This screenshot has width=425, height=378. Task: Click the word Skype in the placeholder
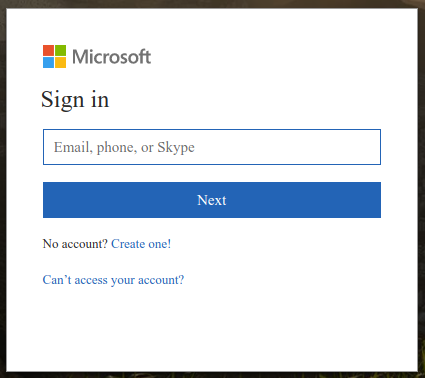point(176,147)
